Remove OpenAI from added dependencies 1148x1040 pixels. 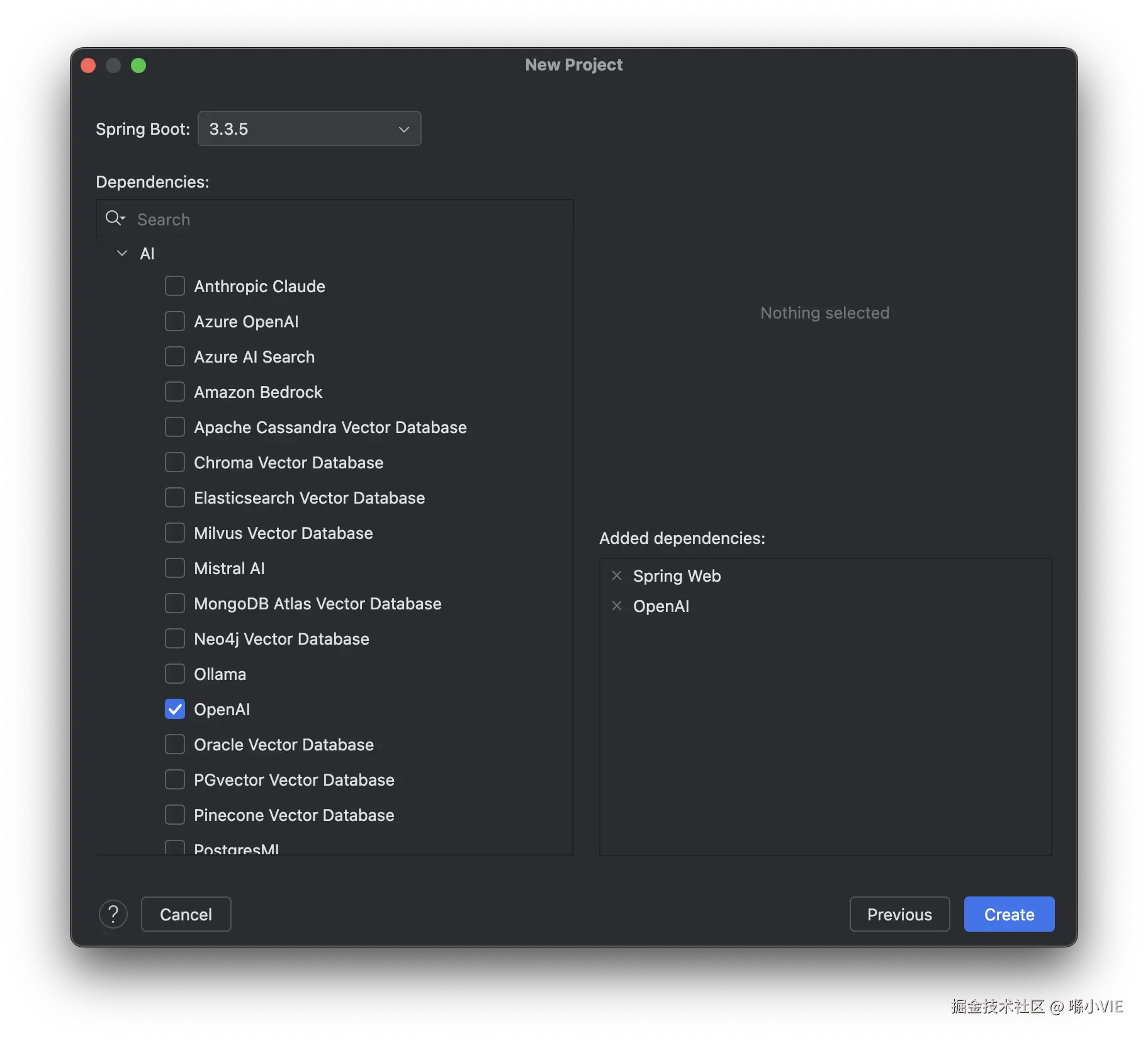click(x=617, y=606)
